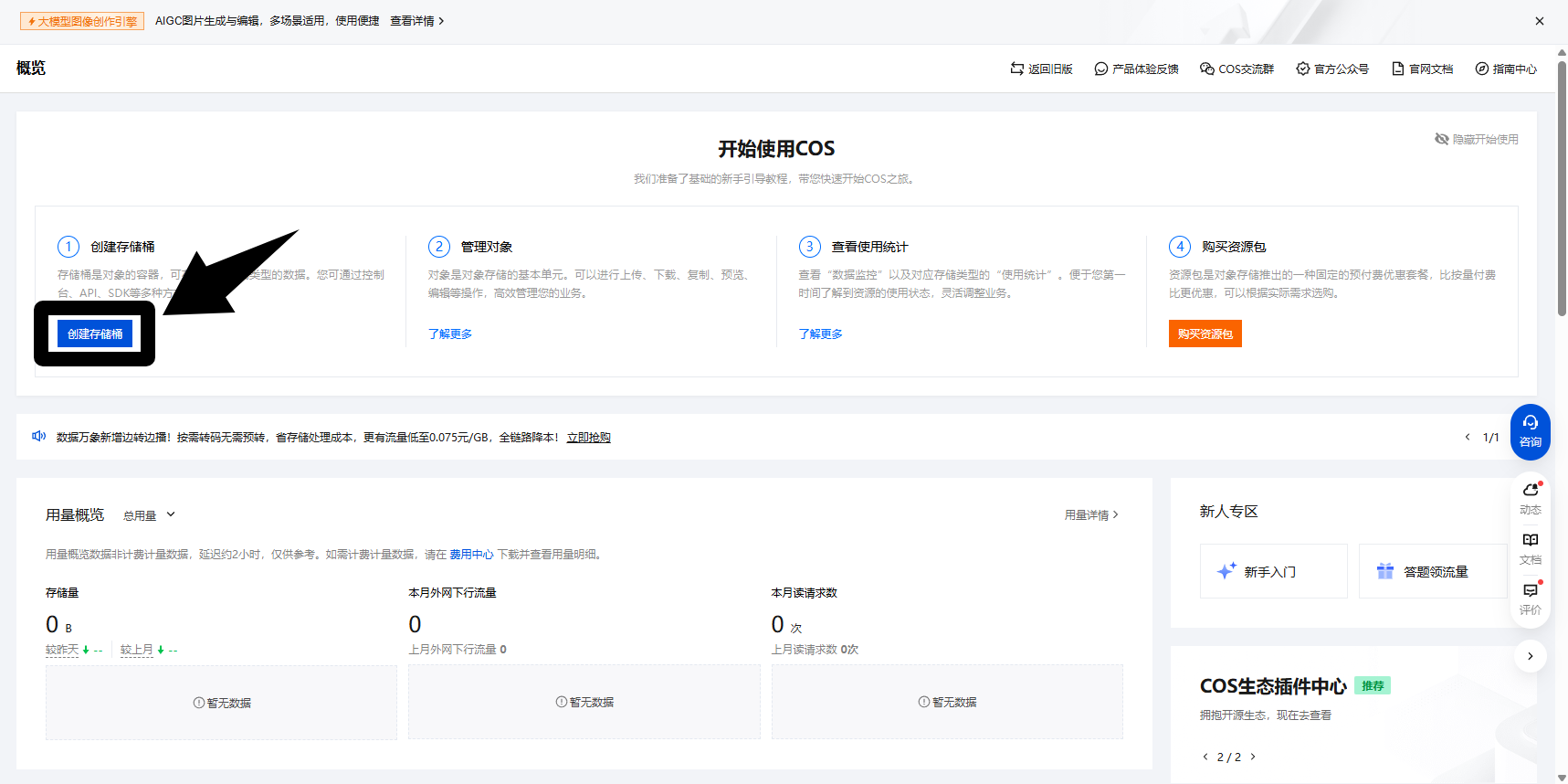The width and height of the screenshot is (1568, 784).
Task: Open the 答题领流量 card
Action: pos(1433,571)
